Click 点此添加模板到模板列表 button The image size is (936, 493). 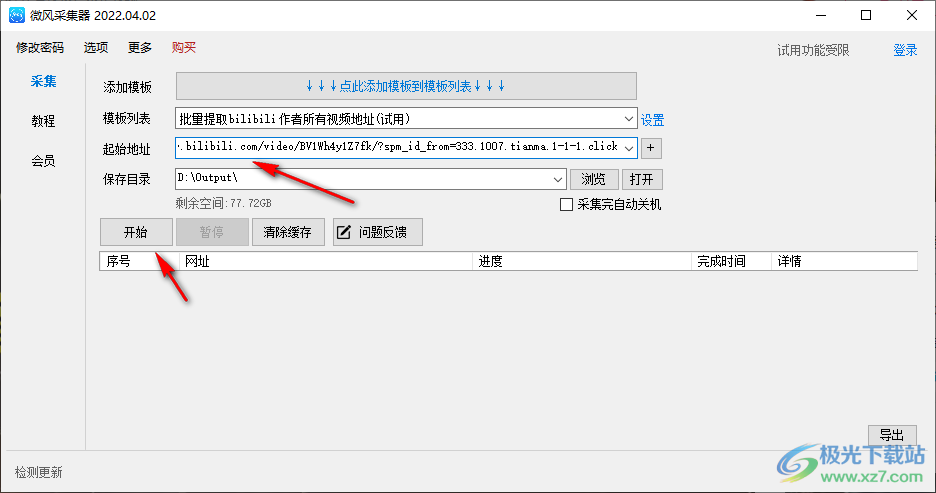pos(406,87)
